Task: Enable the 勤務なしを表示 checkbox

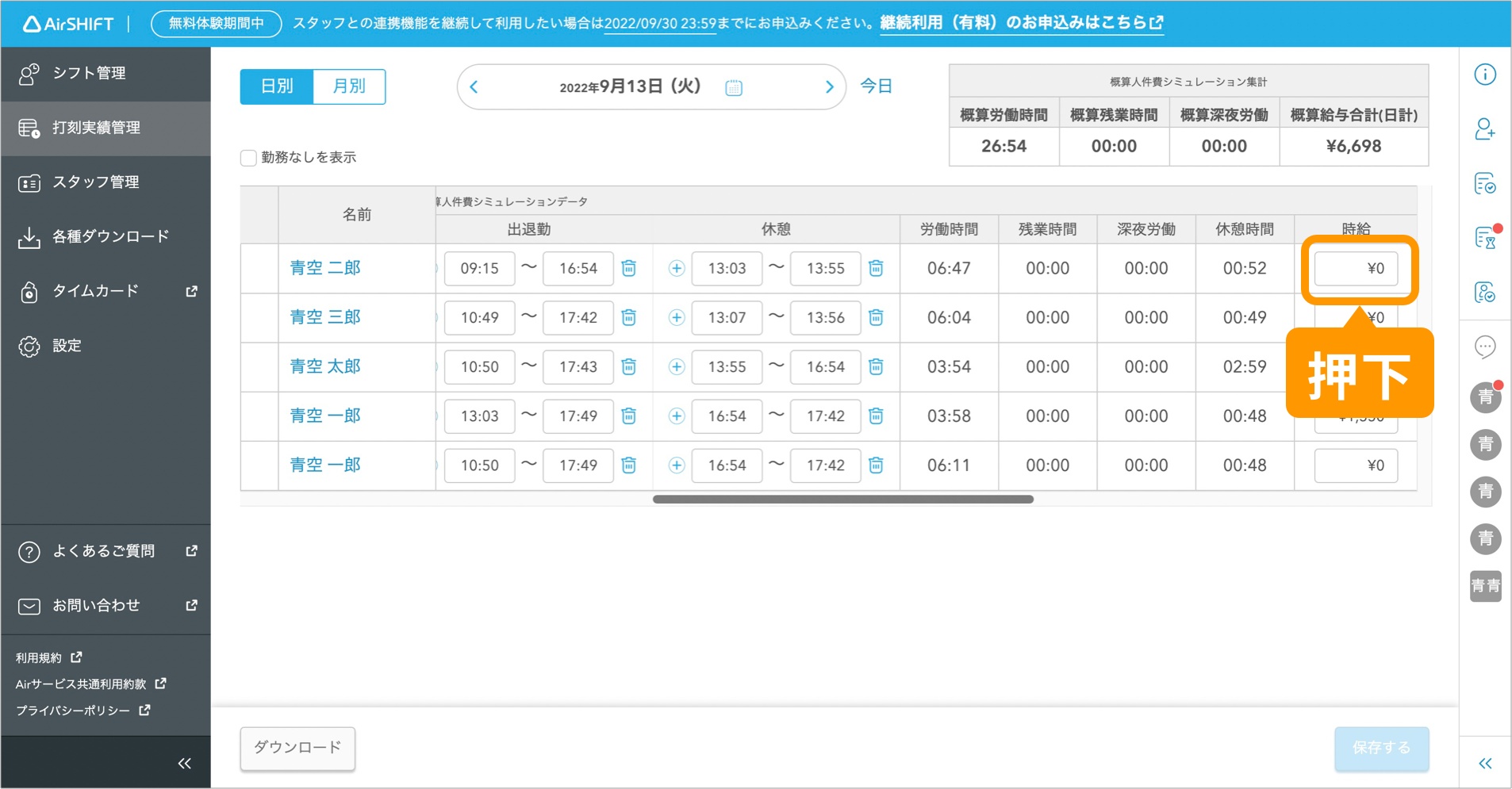Action: click(x=248, y=158)
